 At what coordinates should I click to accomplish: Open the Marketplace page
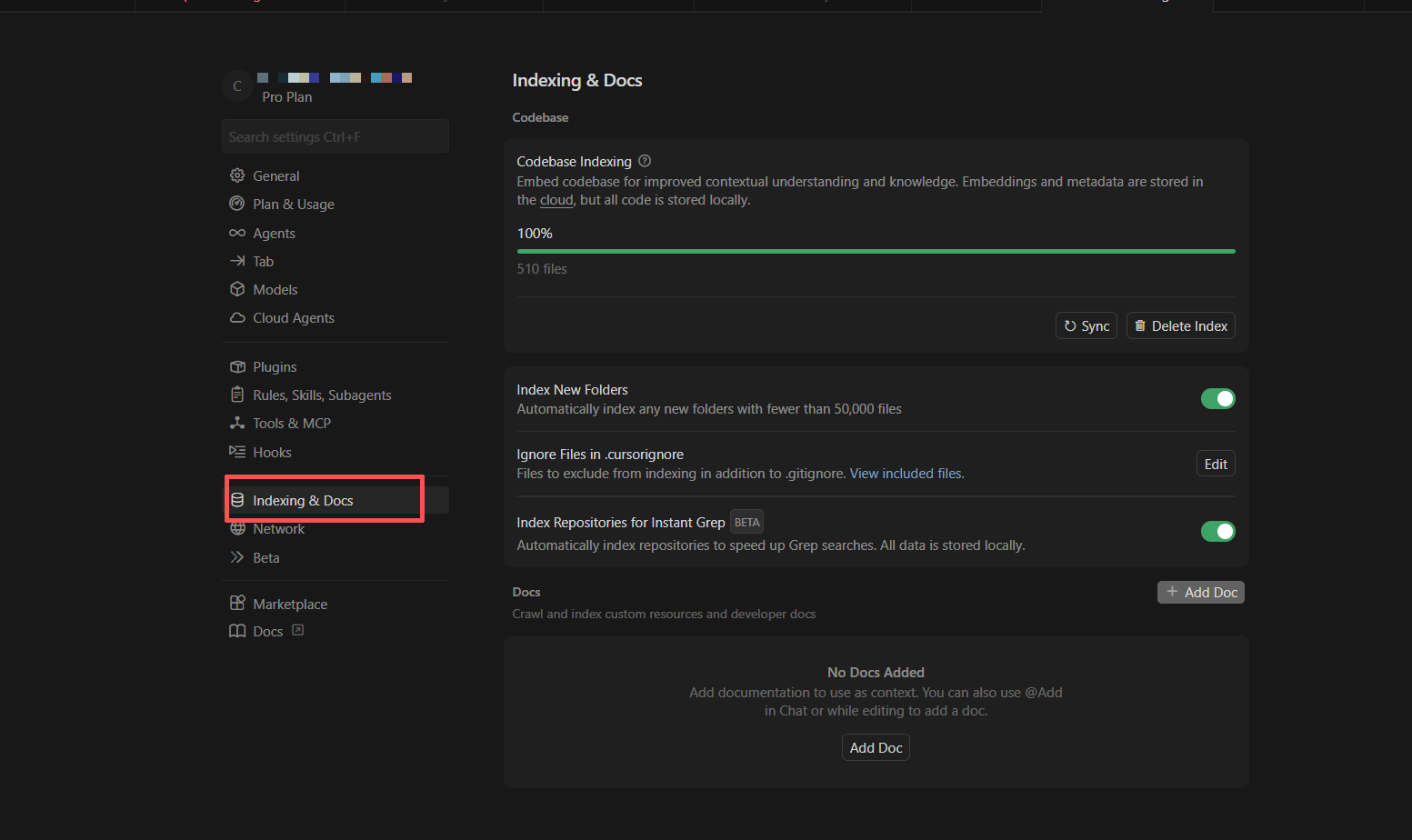point(289,604)
